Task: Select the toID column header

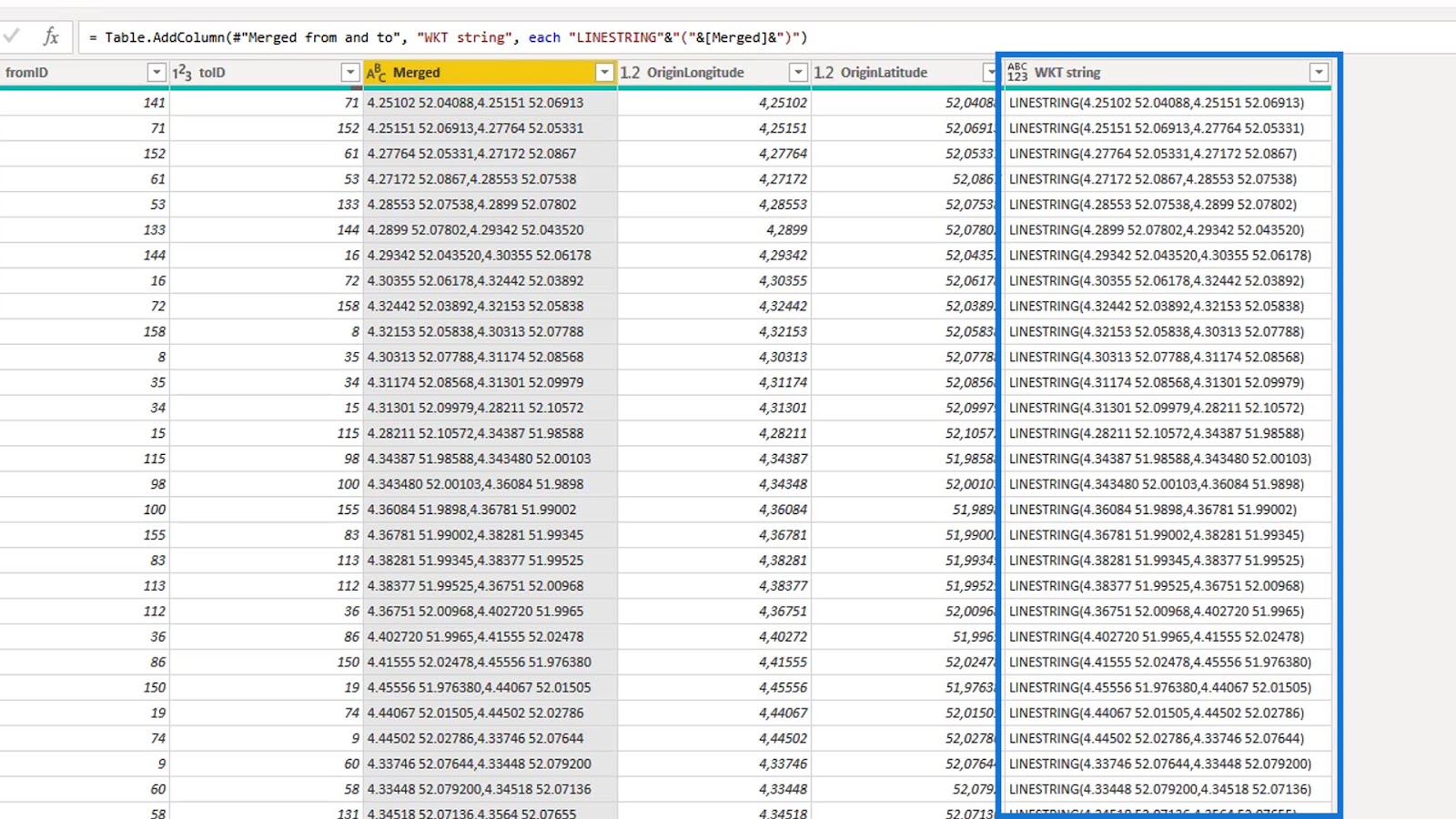Action: point(266,72)
